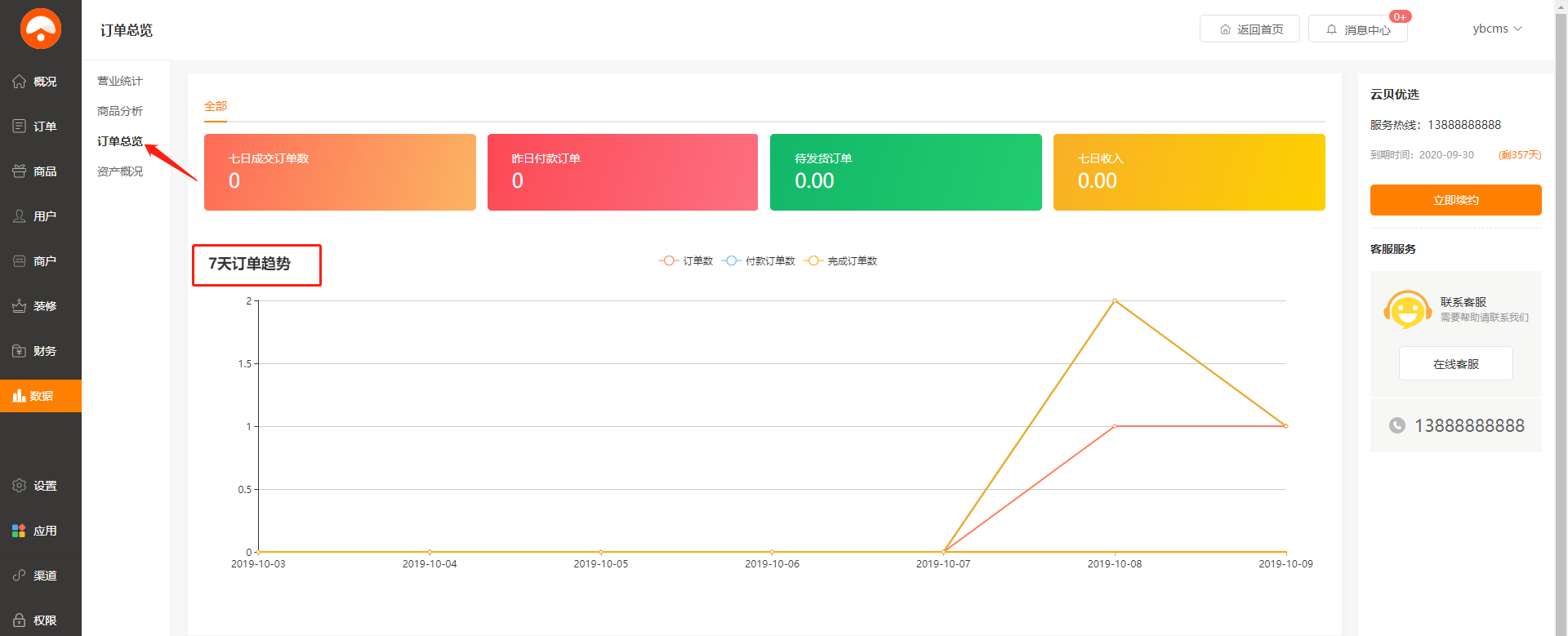Screen dimensions: 1568x636
Task: Open the 消息中心 notification button
Action: 1357,29
